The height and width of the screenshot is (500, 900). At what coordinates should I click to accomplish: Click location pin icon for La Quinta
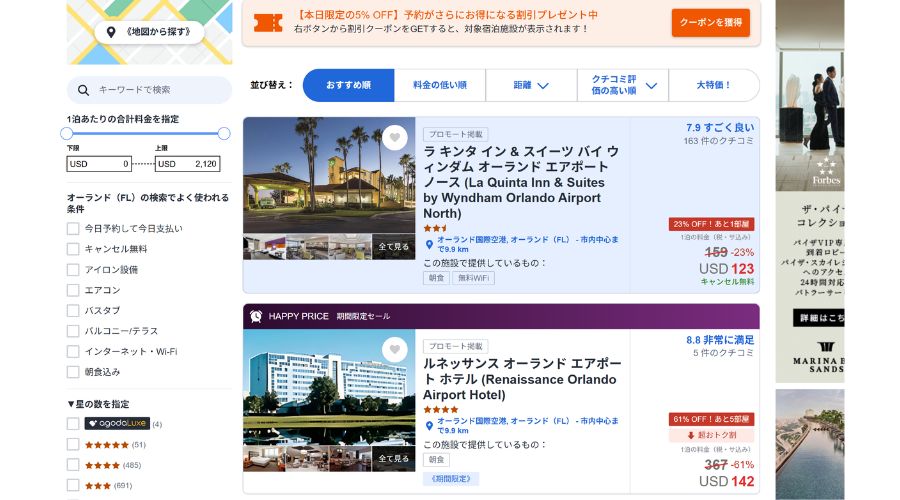click(429, 245)
